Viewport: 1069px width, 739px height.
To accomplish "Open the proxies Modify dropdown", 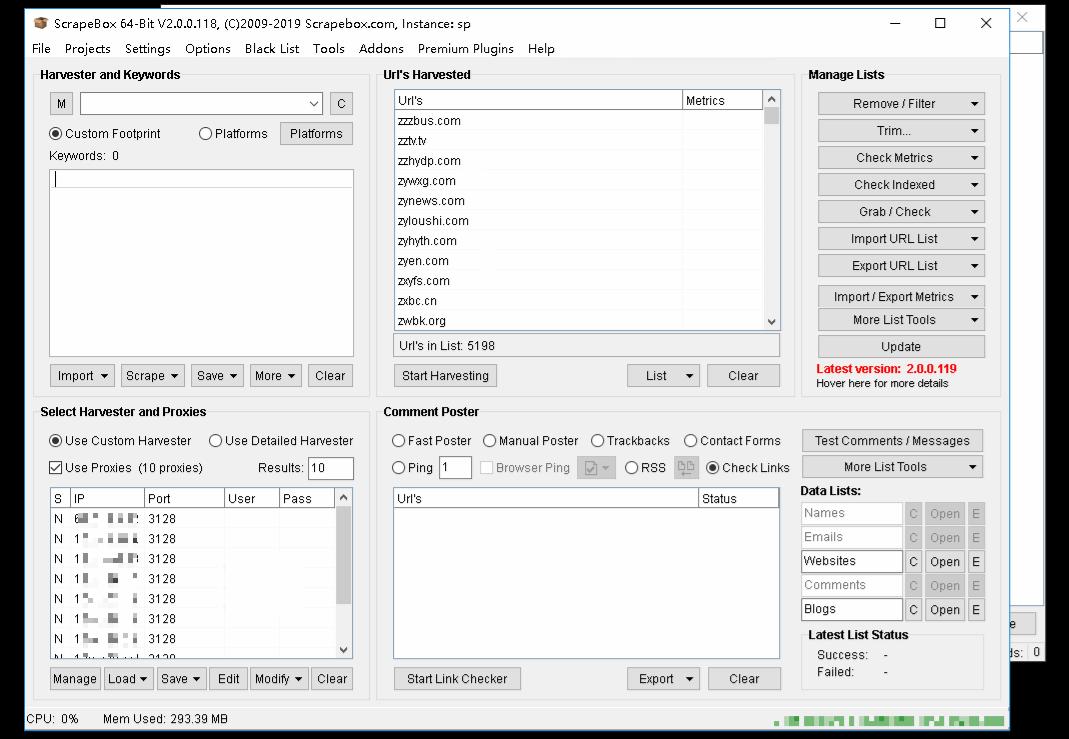I will [280, 679].
